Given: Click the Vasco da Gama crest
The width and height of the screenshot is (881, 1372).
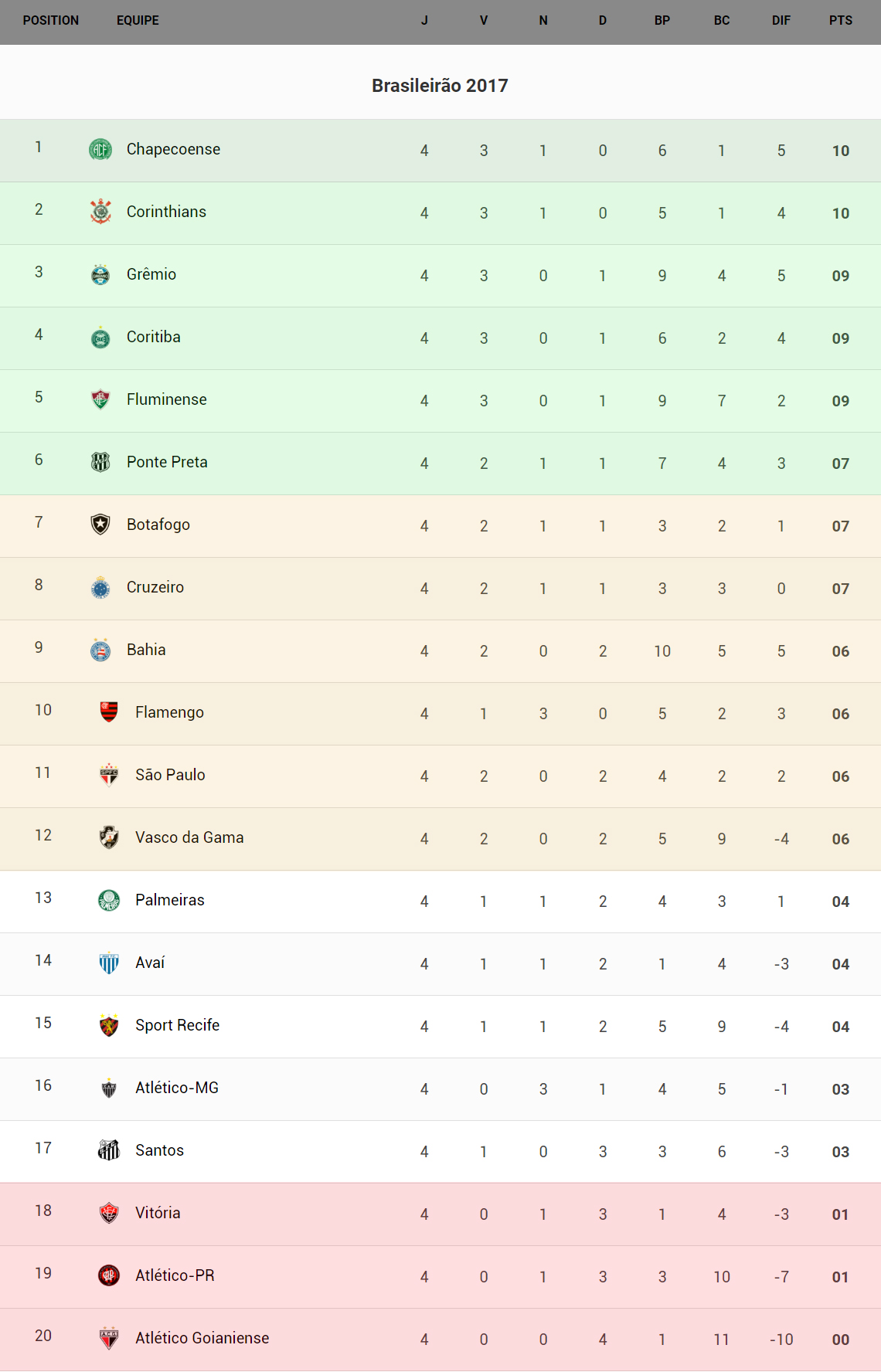Looking at the screenshot, I should click(109, 837).
